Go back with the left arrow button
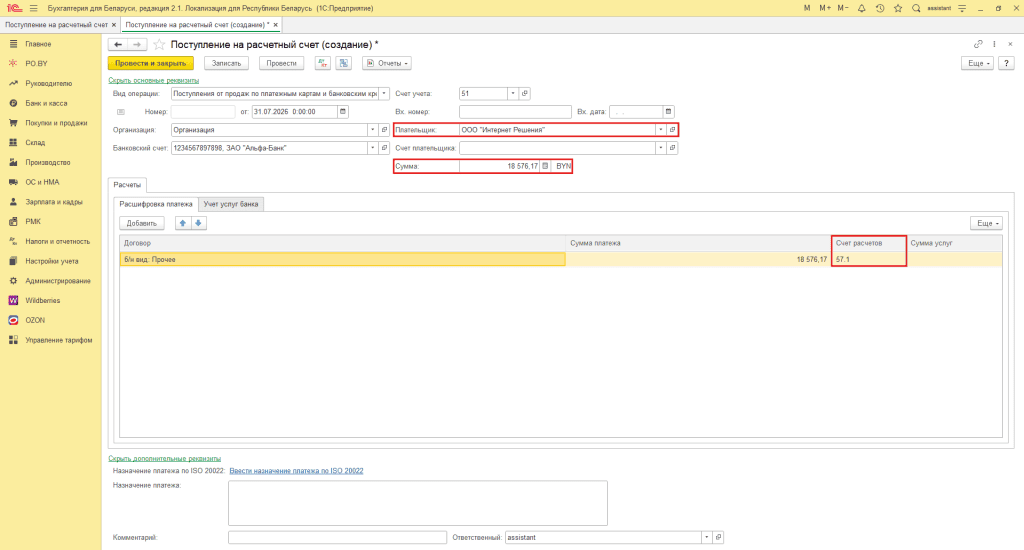 coord(118,44)
